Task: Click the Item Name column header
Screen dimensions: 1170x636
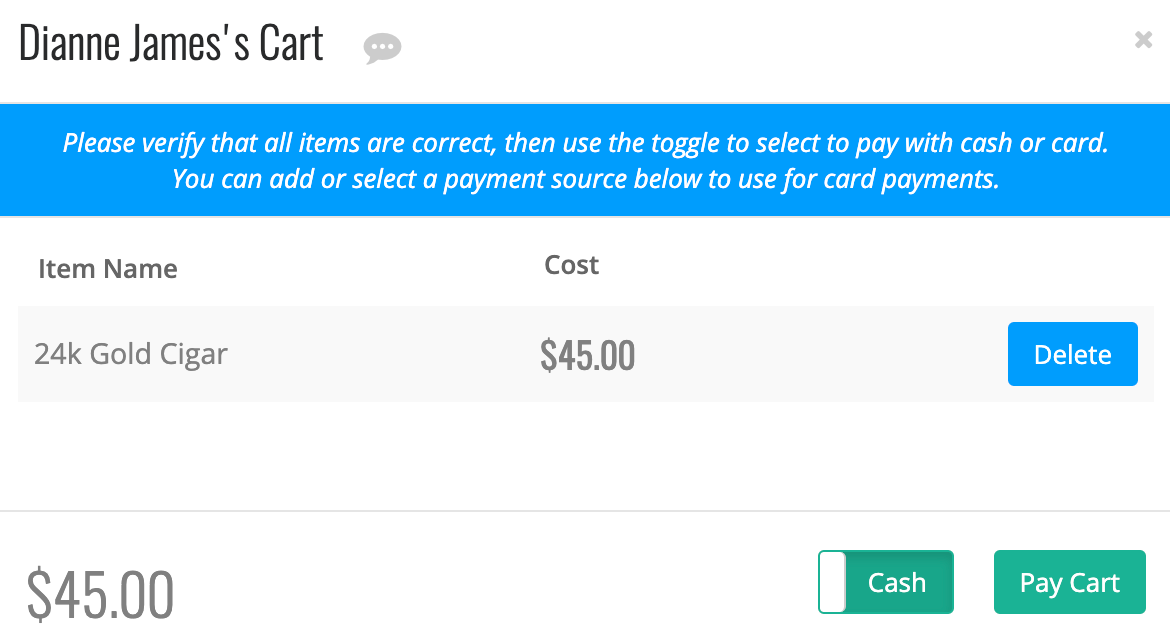Action: [x=107, y=269]
